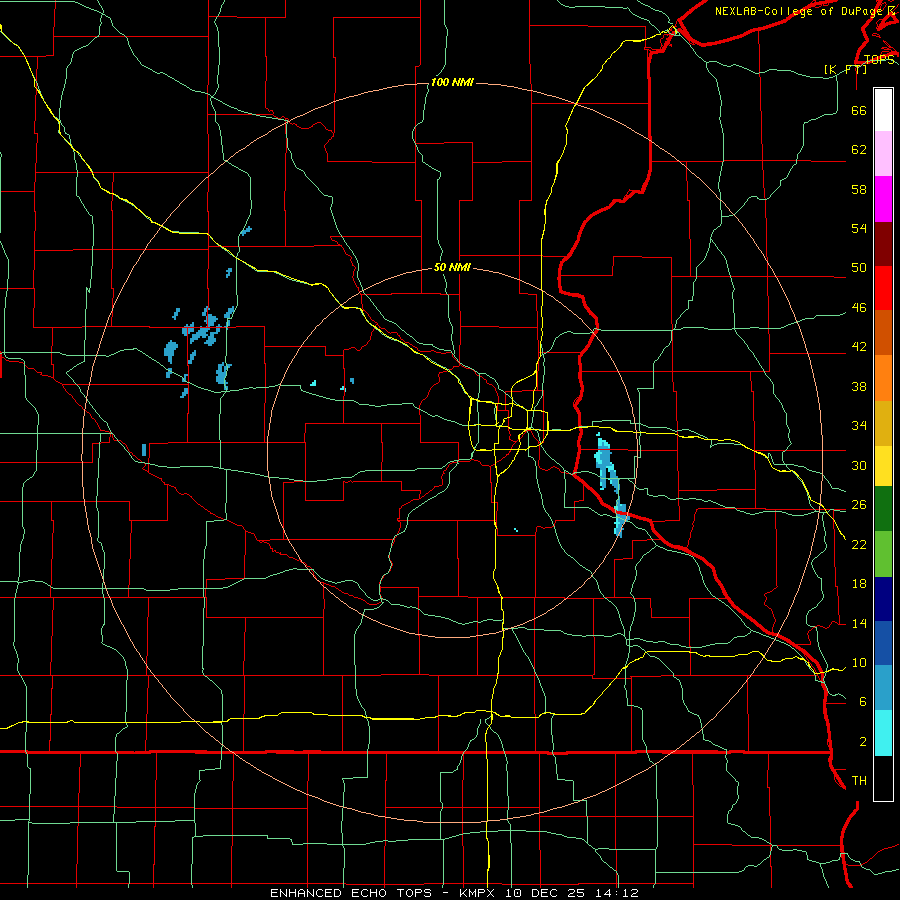Click the orange swatch at 38 kft

point(883,378)
